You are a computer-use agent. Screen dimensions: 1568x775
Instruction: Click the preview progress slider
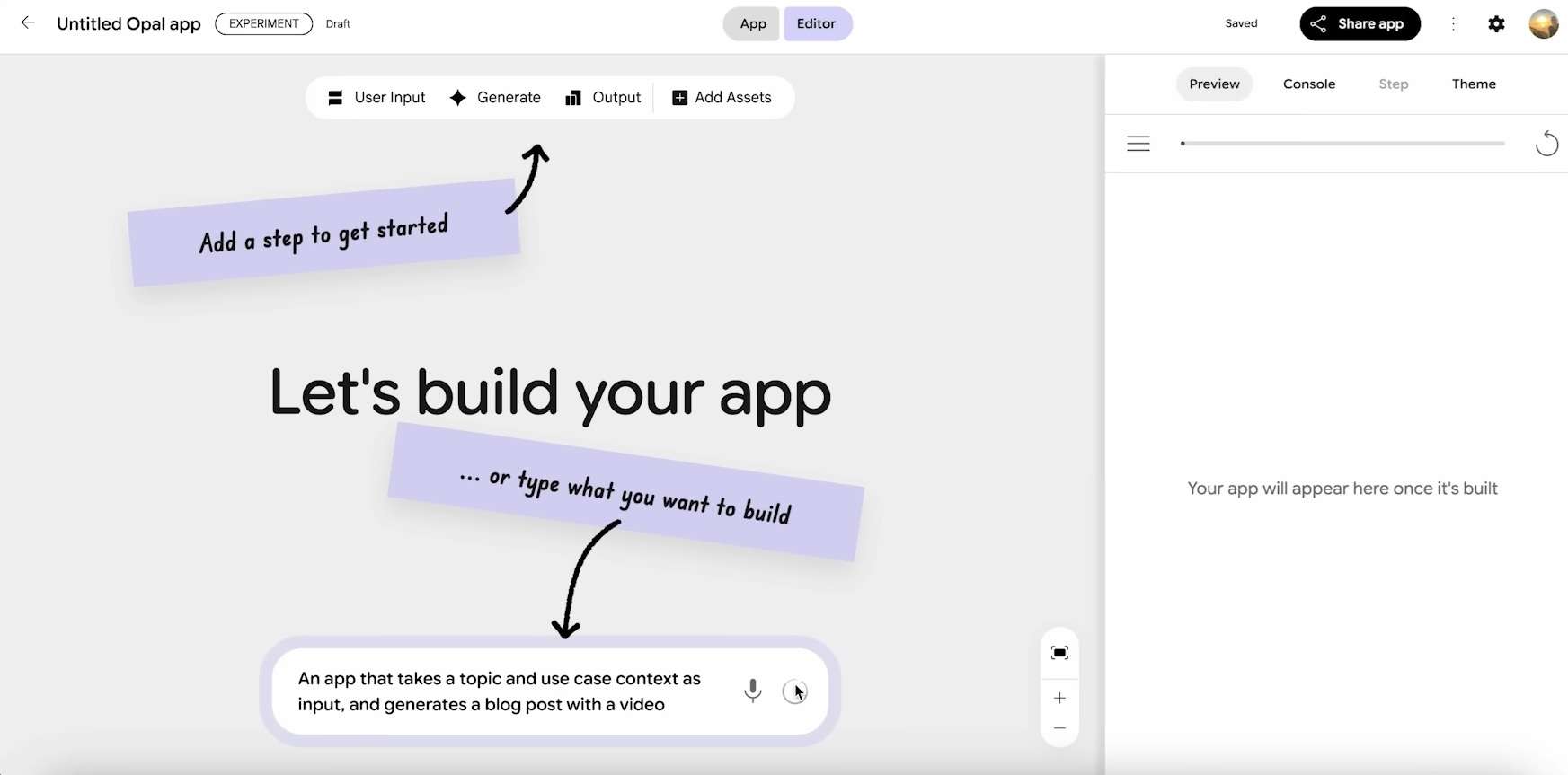[1342, 144]
